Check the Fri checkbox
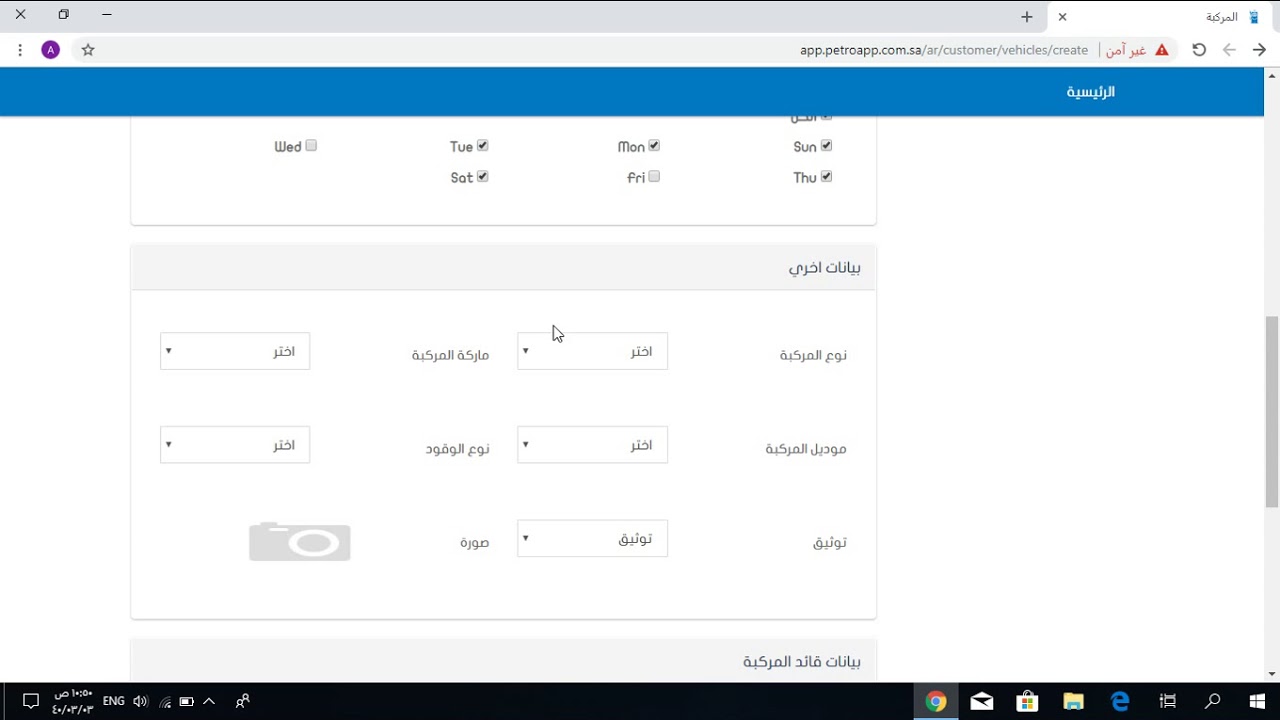Viewport: 1280px width, 720px height. [x=654, y=176]
